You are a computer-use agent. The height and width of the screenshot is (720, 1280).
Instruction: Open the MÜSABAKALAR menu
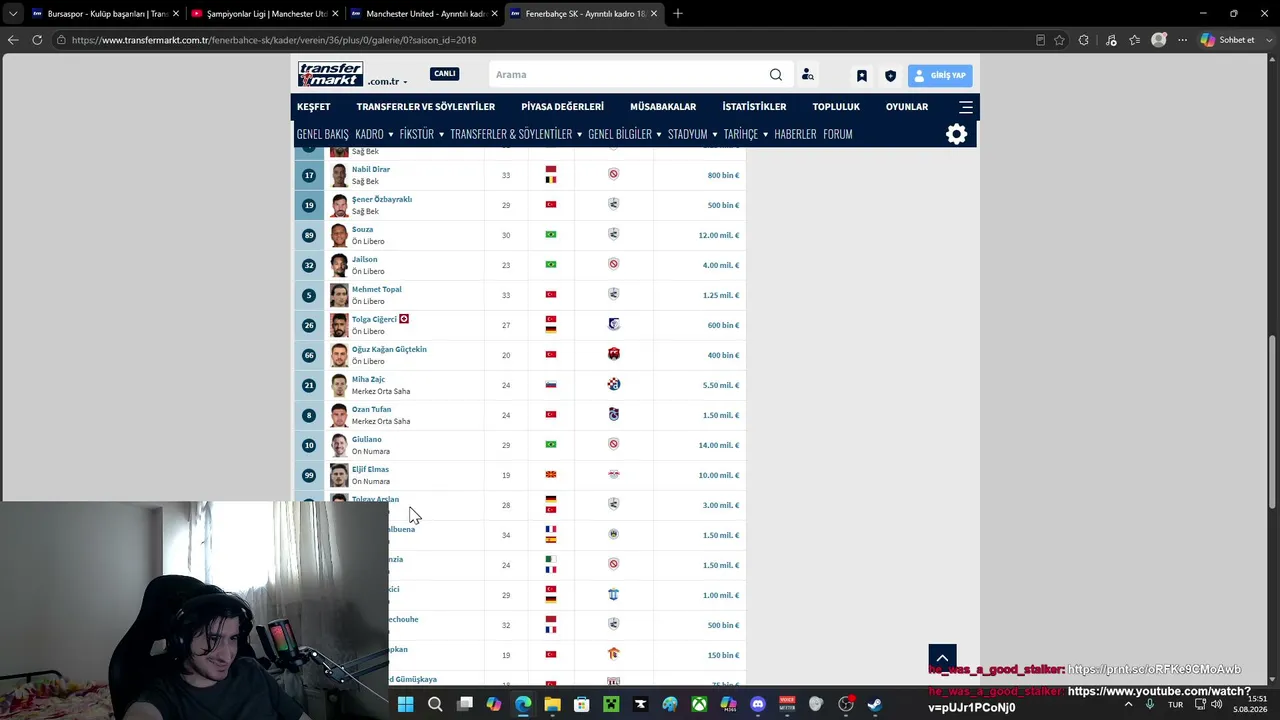663,107
